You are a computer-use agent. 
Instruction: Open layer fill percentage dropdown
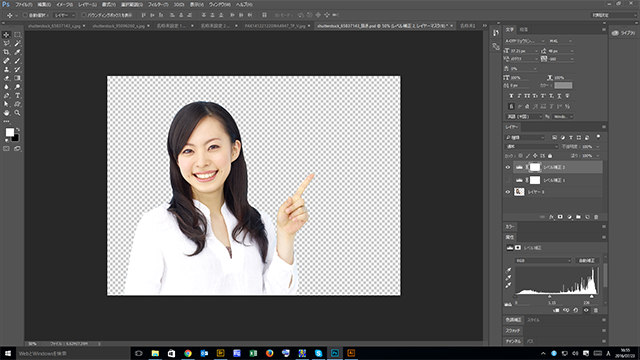point(598,156)
